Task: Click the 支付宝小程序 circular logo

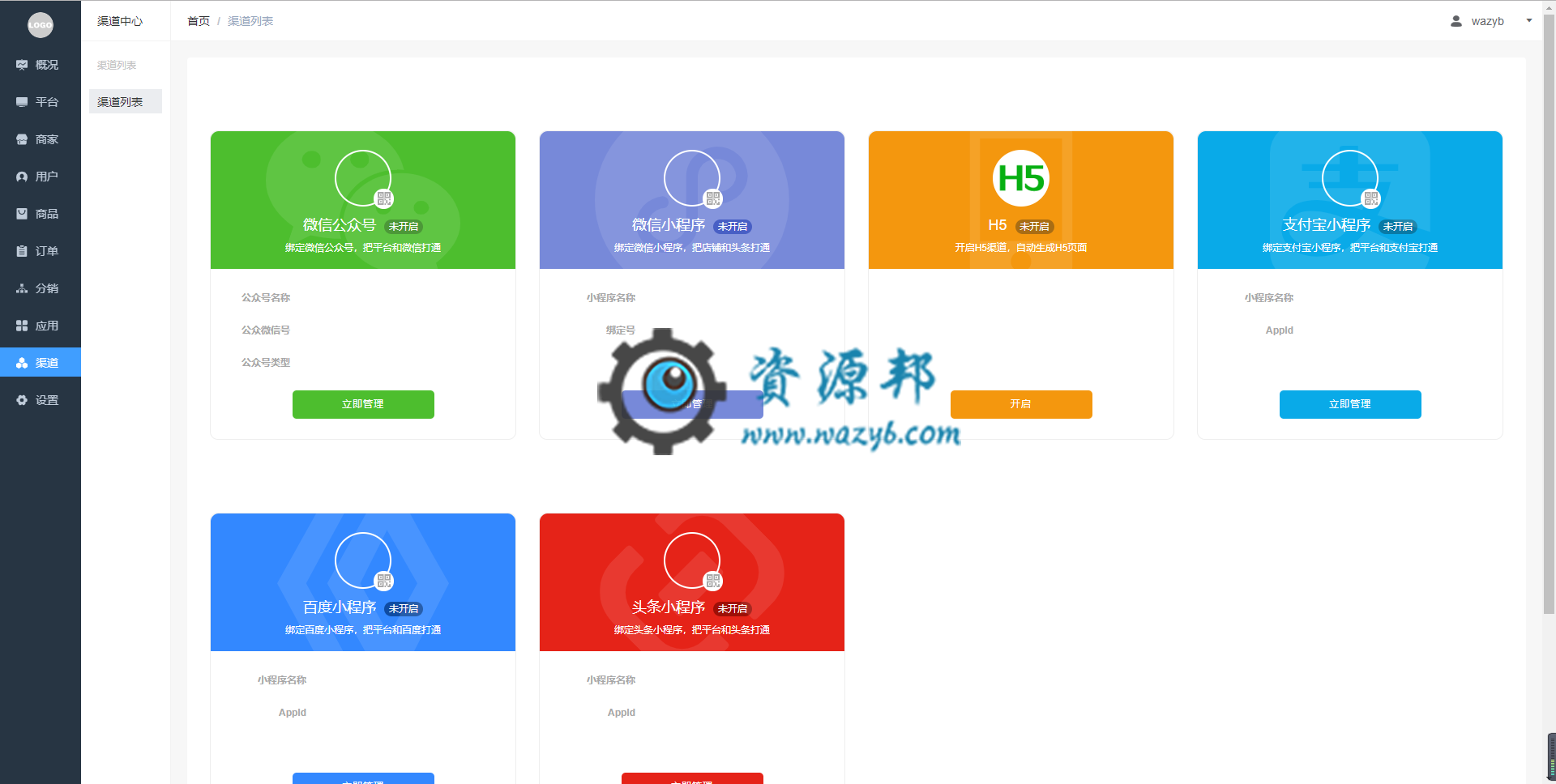Action: [x=1350, y=178]
